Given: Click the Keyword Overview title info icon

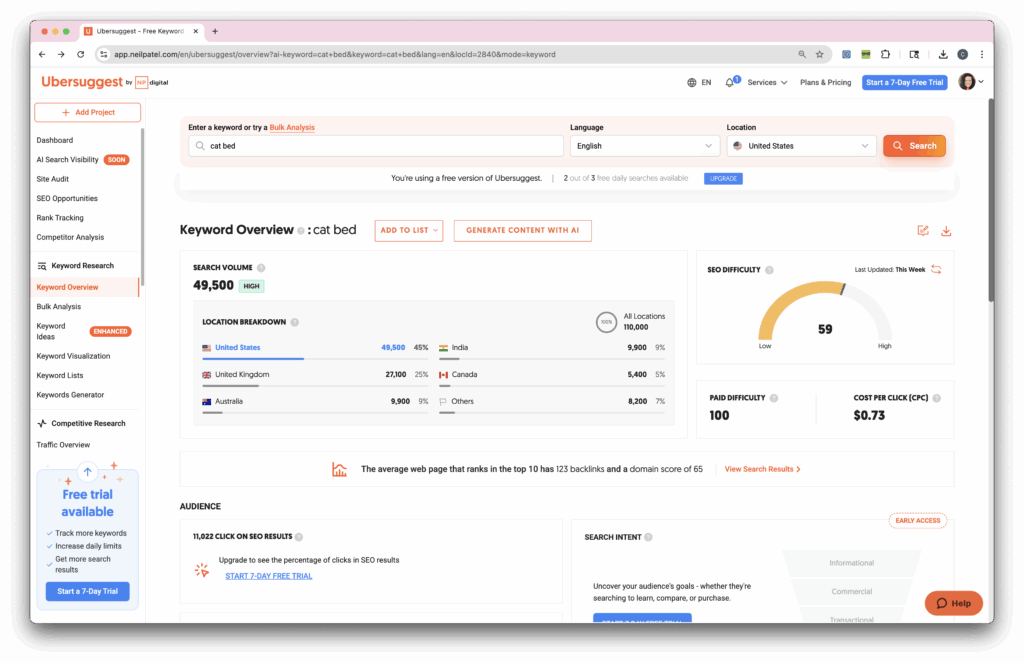Looking at the screenshot, I should pos(300,231).
